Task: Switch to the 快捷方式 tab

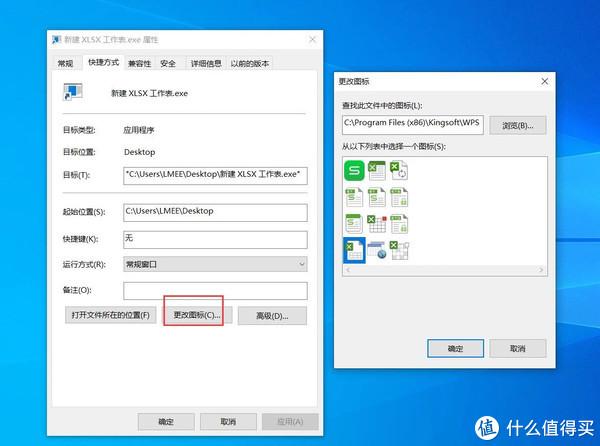Action: pyautogui.click(x=103, y=62)
